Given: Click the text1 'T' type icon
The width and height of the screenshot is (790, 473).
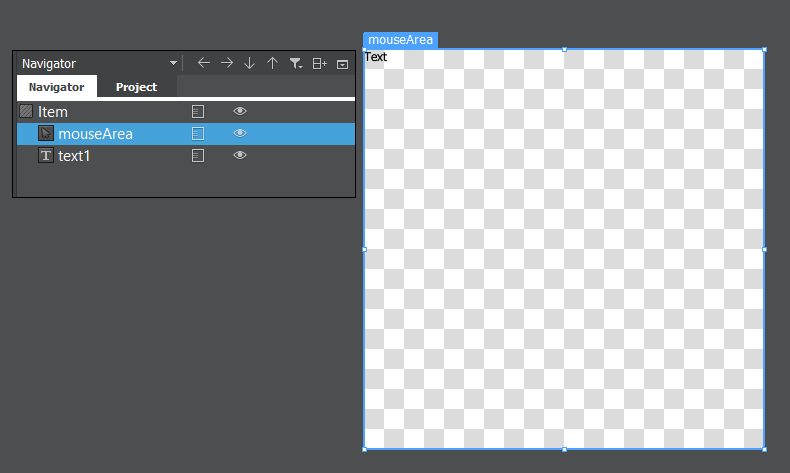Looking at the screenshot, I should pyautogui.click(x=46, y=155).
